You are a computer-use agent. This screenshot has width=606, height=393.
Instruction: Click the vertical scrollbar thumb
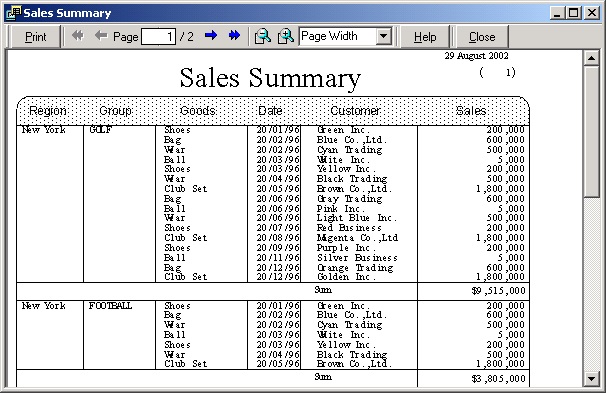(591, 131)
